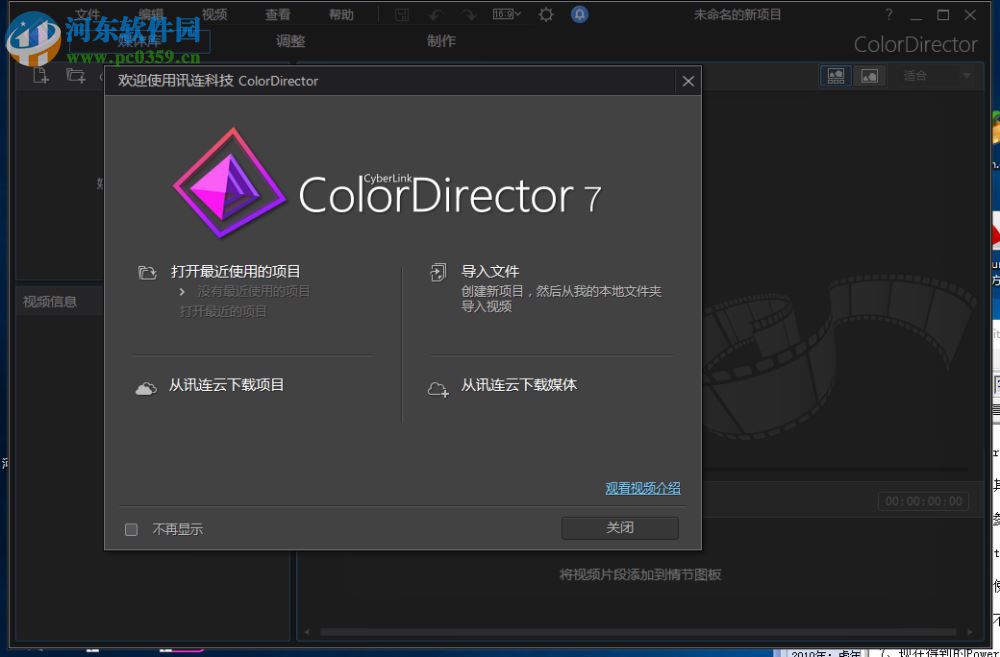
Task: Click the cloud icon next to 从讯连云下载项目
Action: [146, 387]
